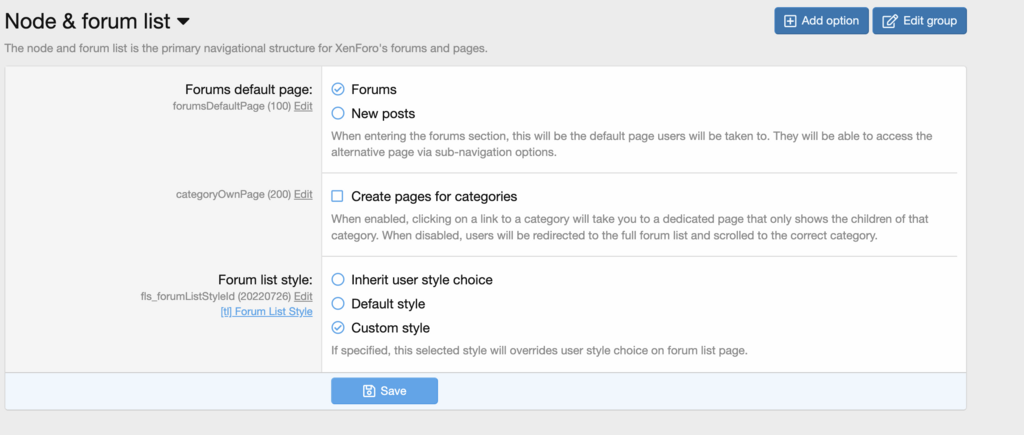Viewport: 1024px width, 435px height.
Task: Select the Forums radio button
Action: [338, 89]
